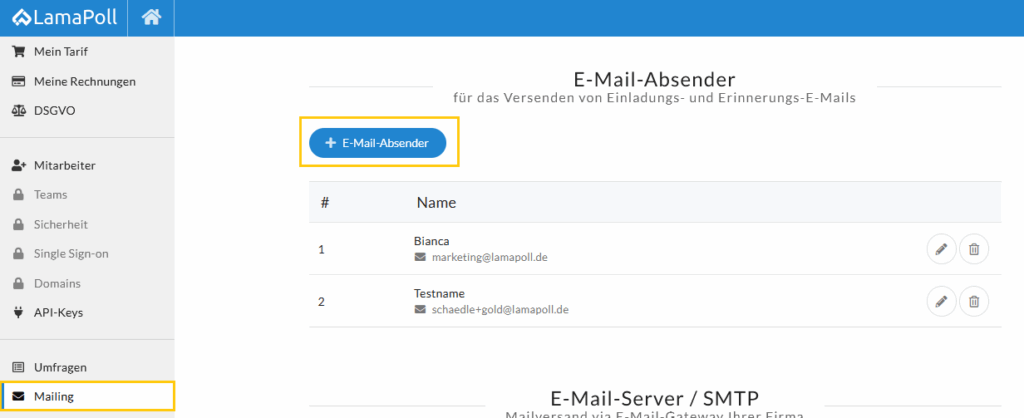Click the shopping cart icon beside Mein Tarif
The height and width of the screenshot is (418, 1024).
[18, 52]
